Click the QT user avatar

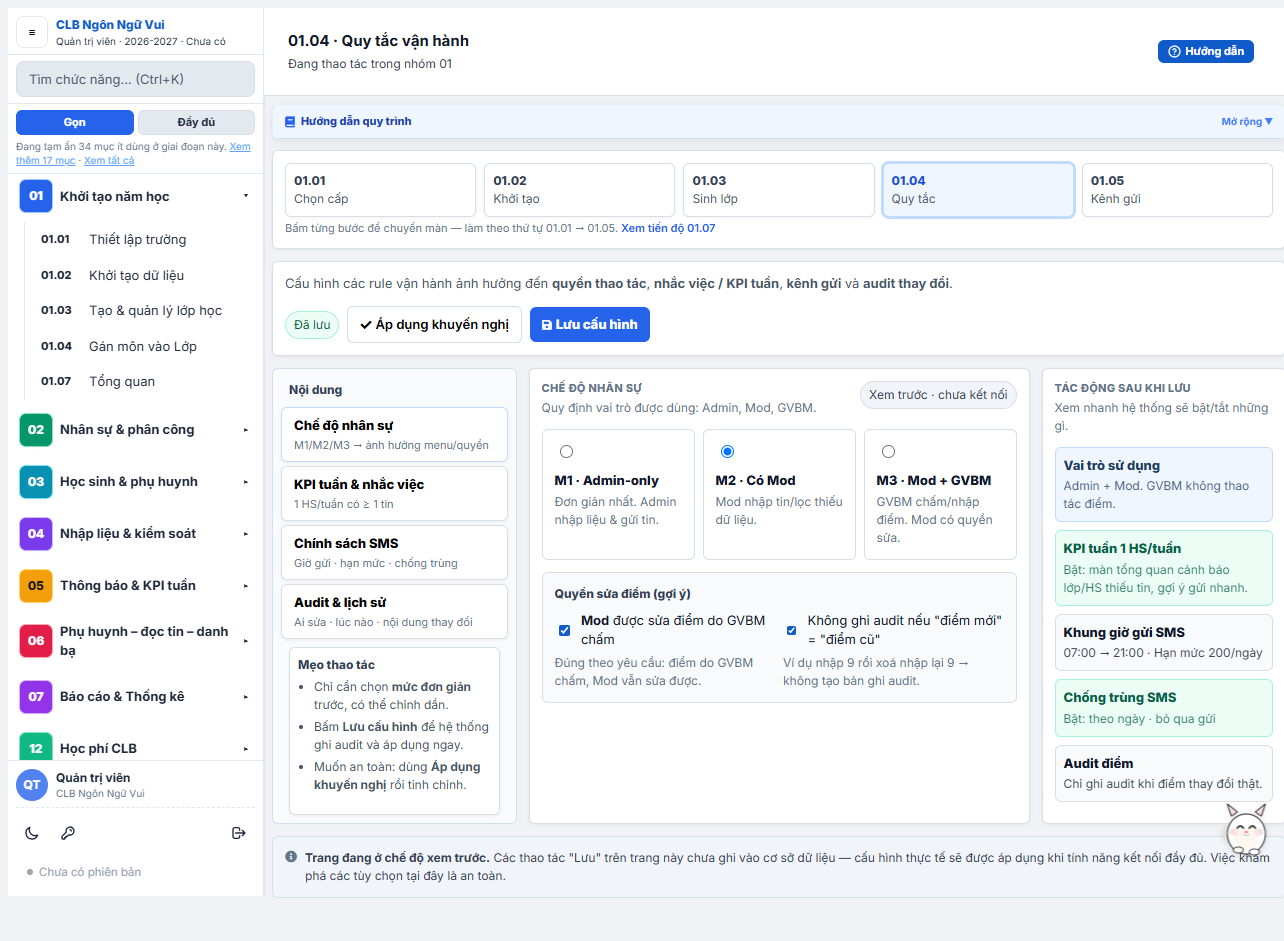[32, 785]
